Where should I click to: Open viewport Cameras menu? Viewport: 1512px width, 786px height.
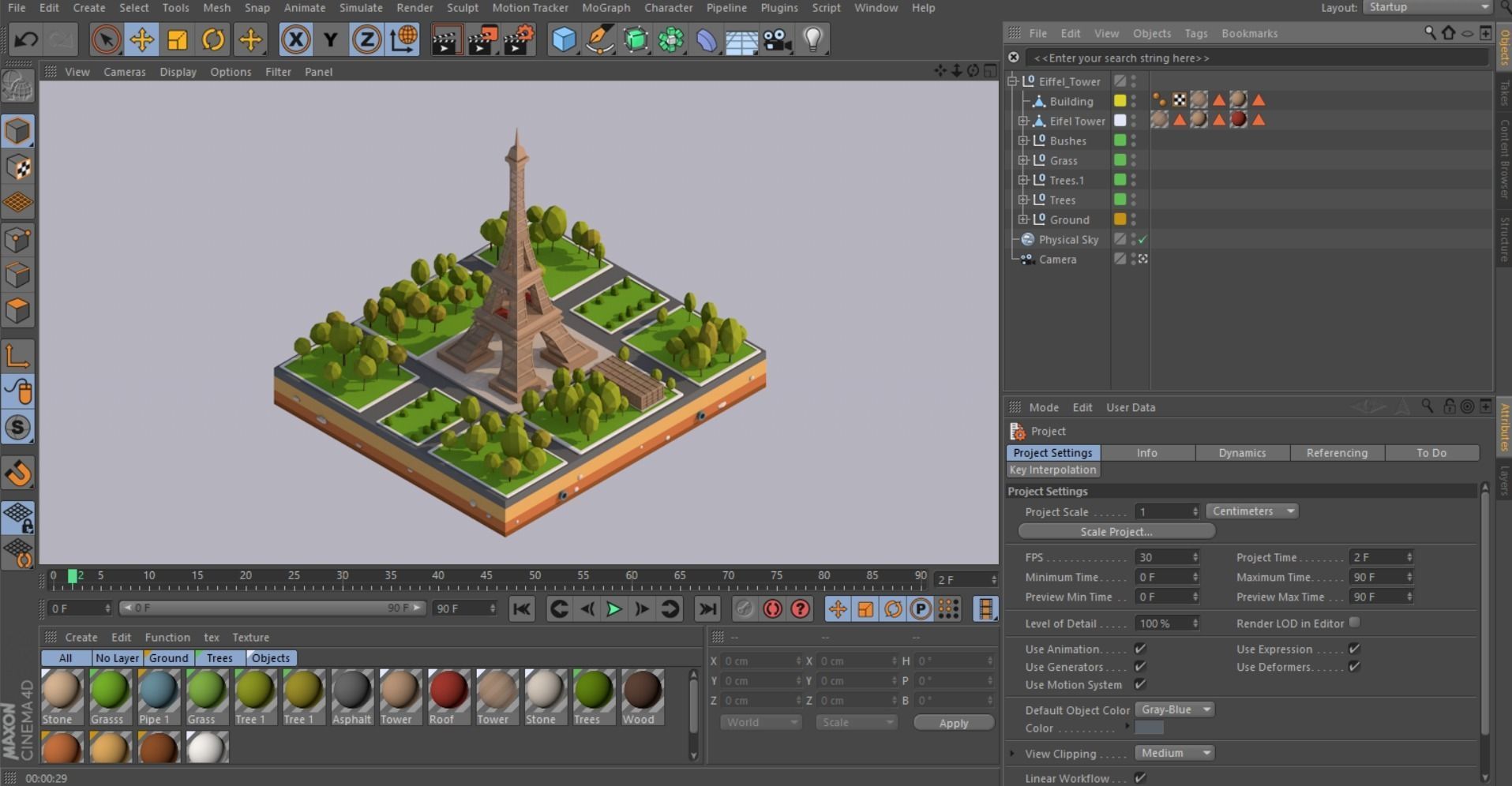[125, 71]
